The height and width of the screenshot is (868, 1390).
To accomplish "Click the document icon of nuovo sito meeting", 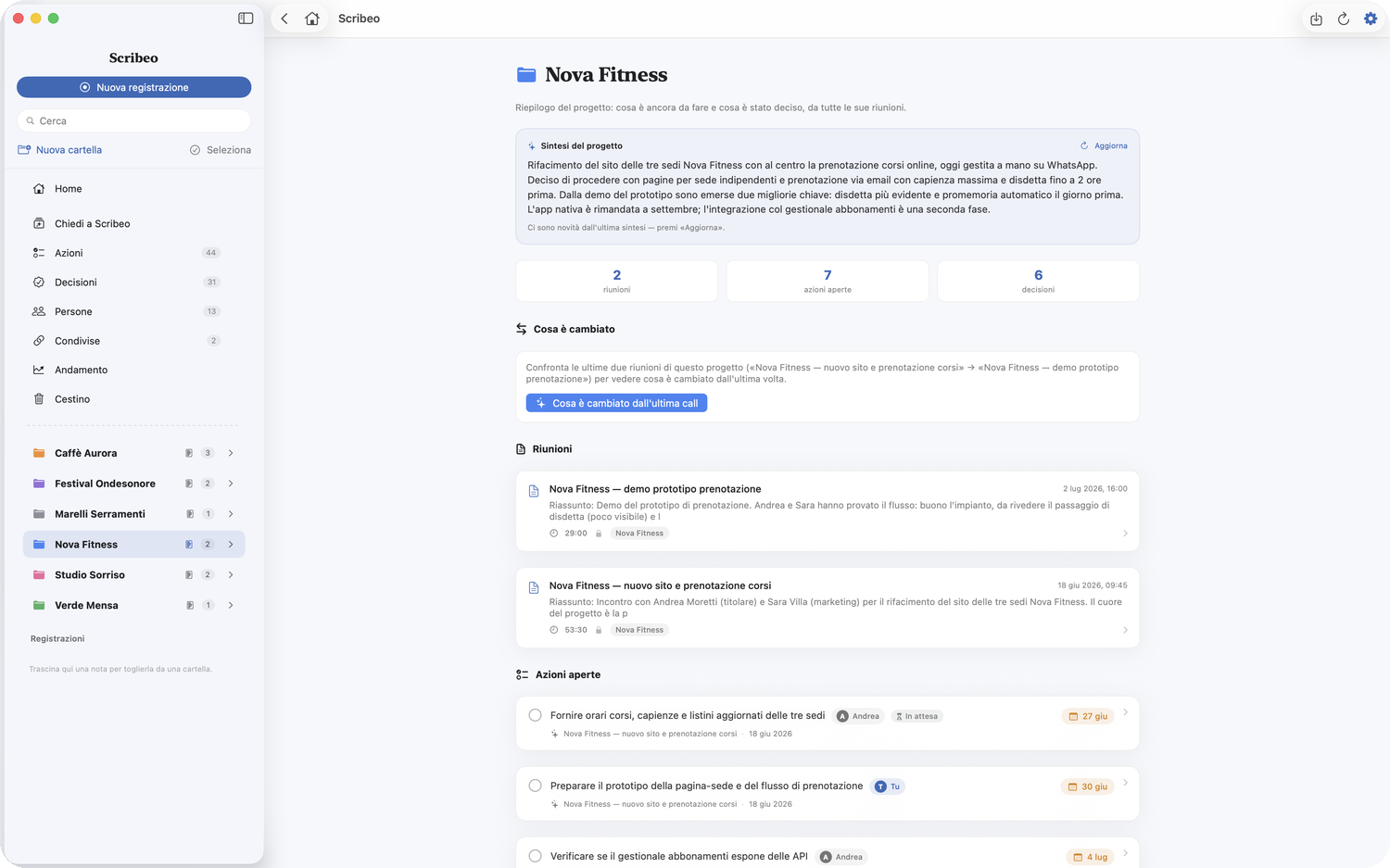I will (534, 587).
